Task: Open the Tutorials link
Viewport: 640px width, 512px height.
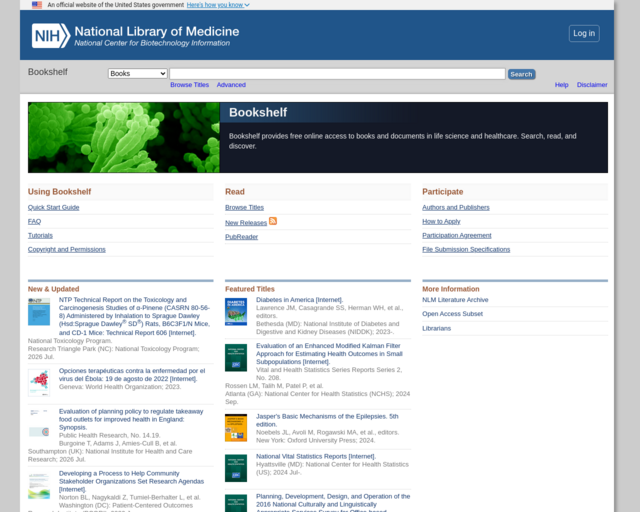Action: (x=40, y=236)
